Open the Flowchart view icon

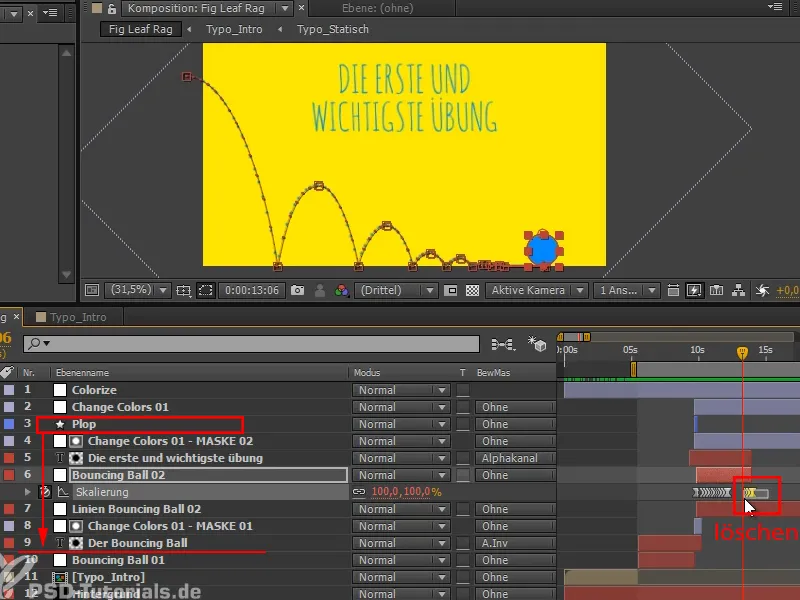(x=740, y=290)
